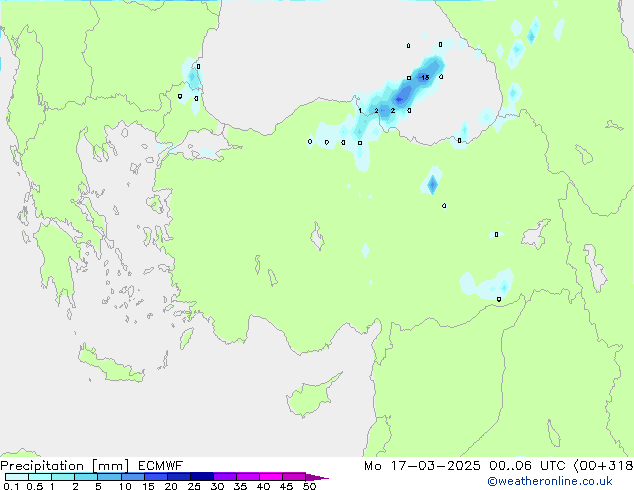This screenshot has width=634, height=490.
Task: Click the dark blue precipitation core over central Turkey
Action: coord(432,185)
